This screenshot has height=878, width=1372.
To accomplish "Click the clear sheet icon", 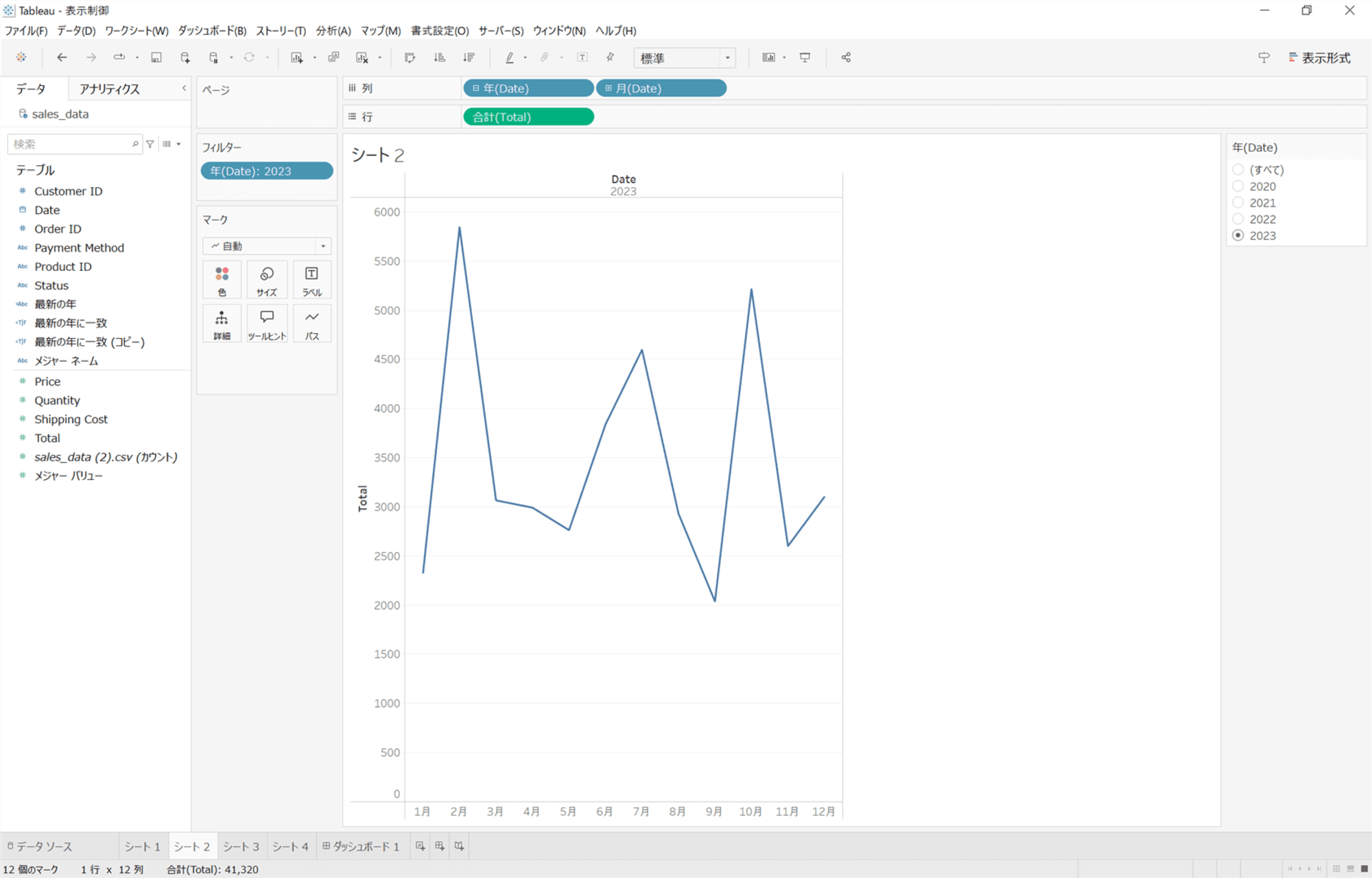I will click(362, 58).
